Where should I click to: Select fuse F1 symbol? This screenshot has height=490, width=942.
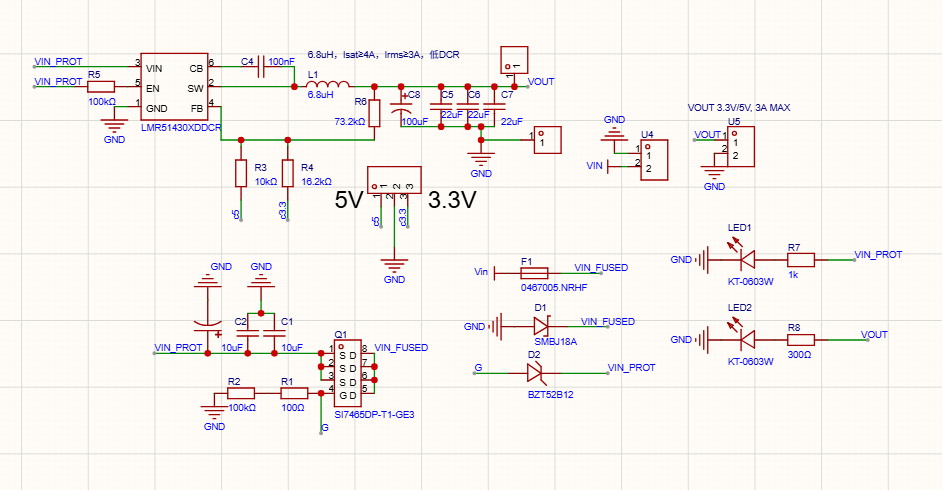pyautogui.click(x=534, y=273)
